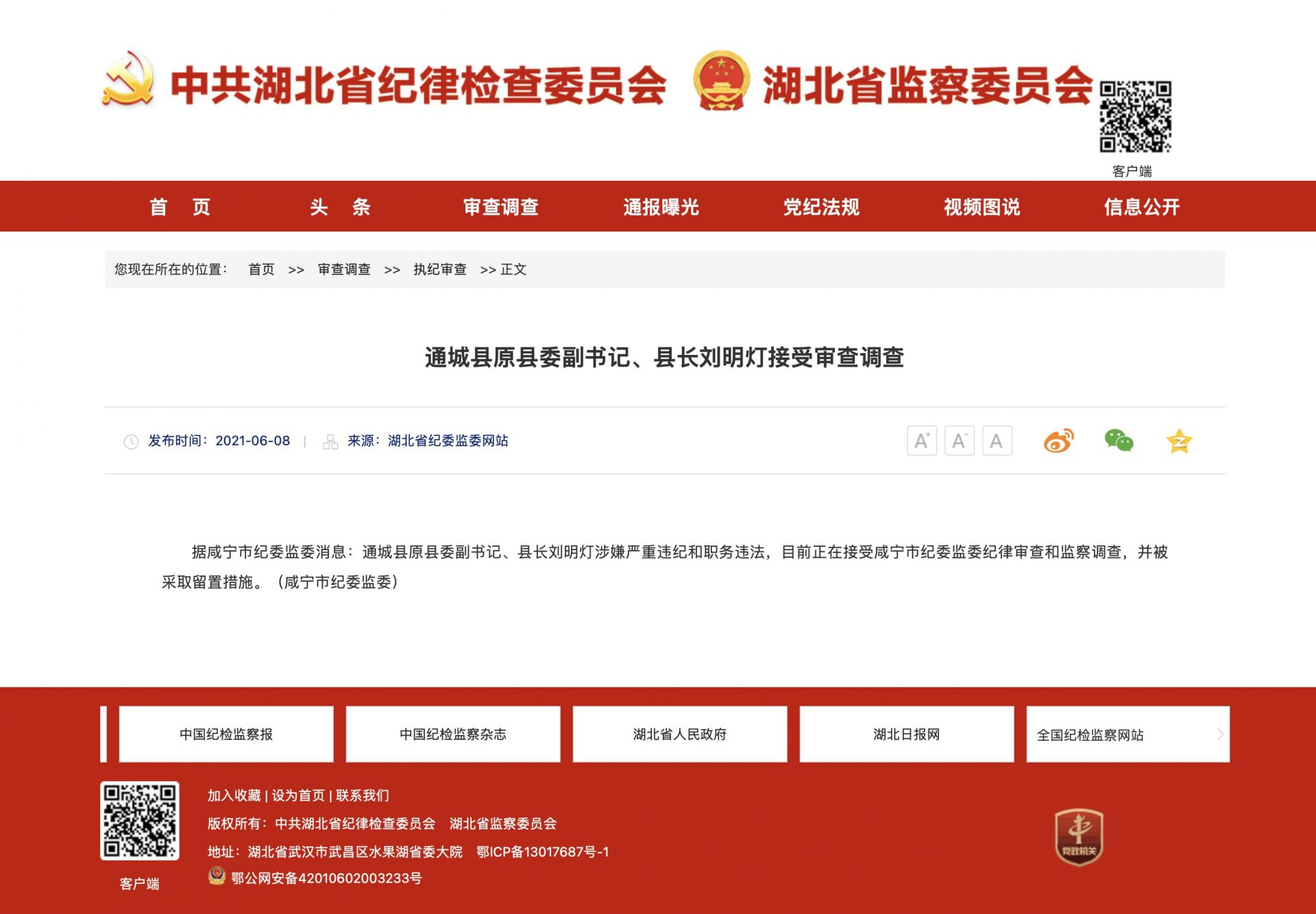Click header client QR code

click(x=1135, y=116)
